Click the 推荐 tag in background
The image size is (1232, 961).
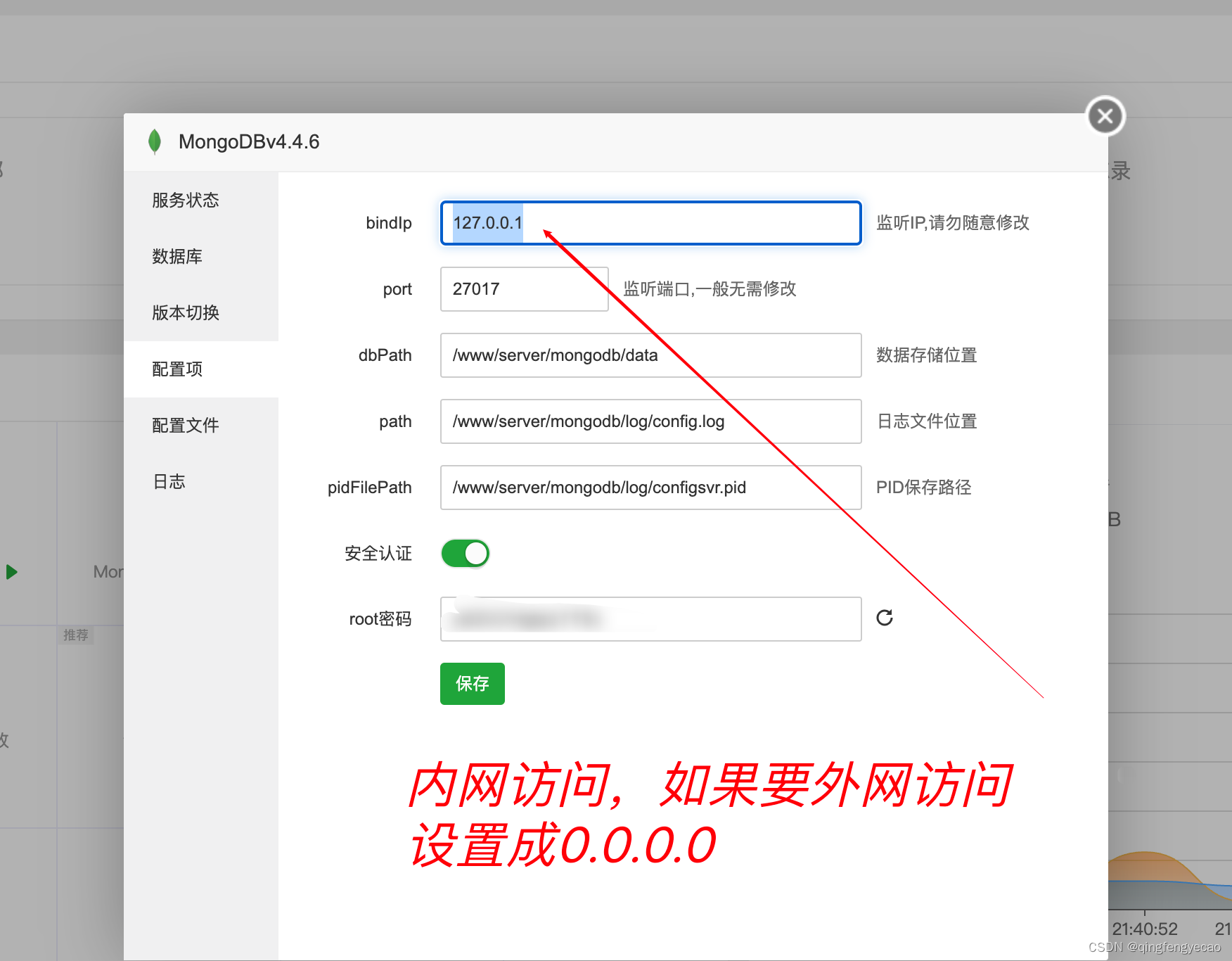tap(76, 635)
